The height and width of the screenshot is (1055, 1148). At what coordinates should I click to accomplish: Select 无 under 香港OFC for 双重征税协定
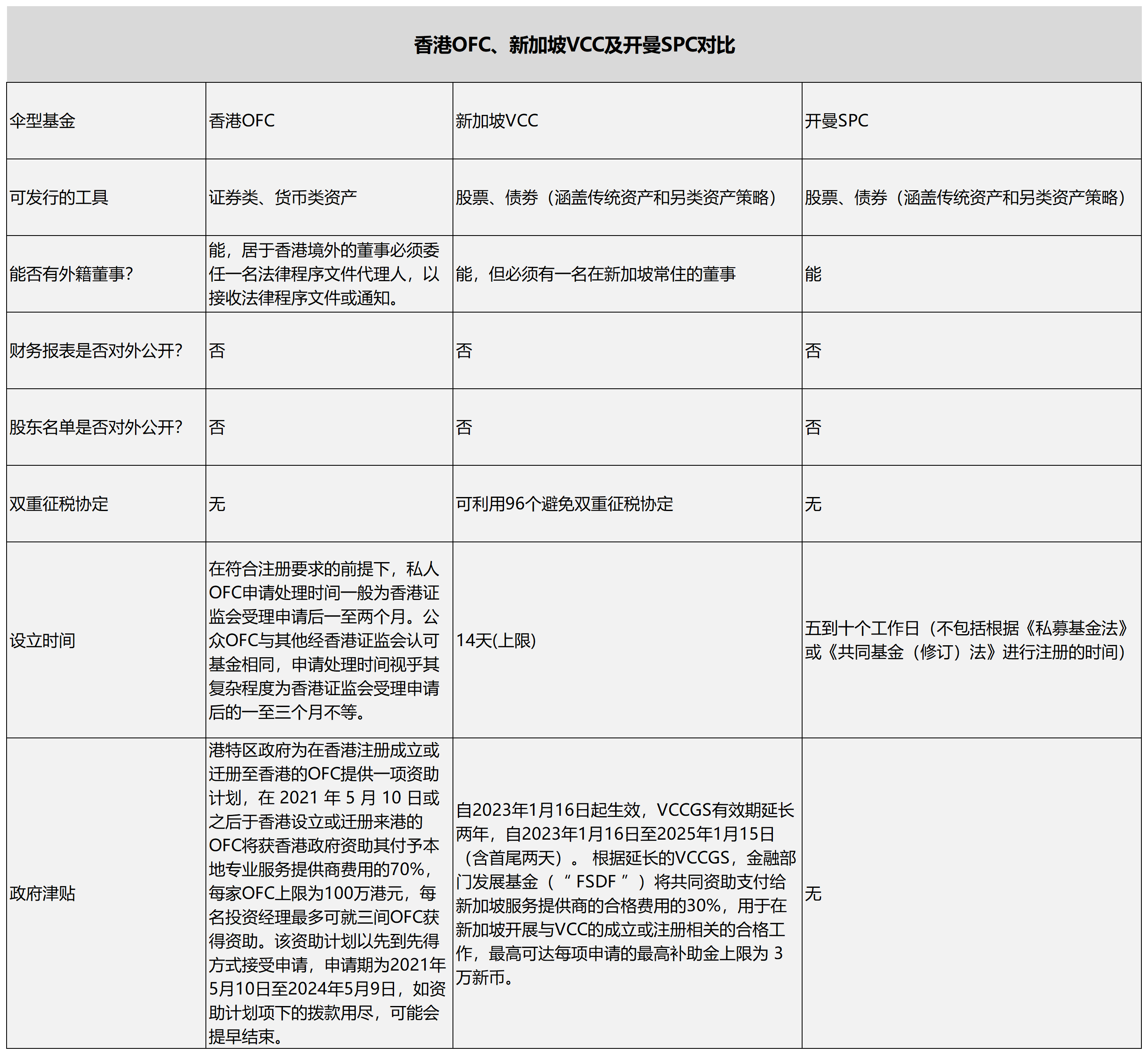[329, 504]
